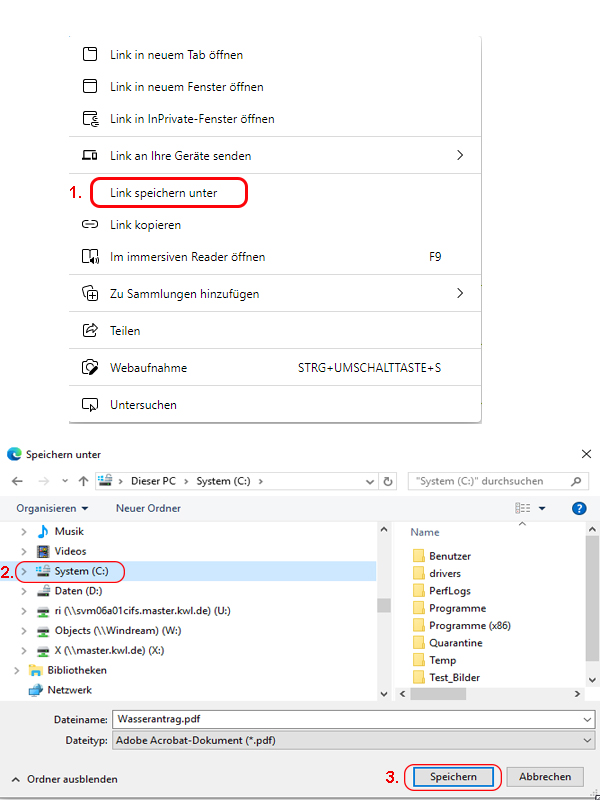Screen dimensions: 600x800
Task: Click 'Neuer Ordner' button
Action: (148, 508)
